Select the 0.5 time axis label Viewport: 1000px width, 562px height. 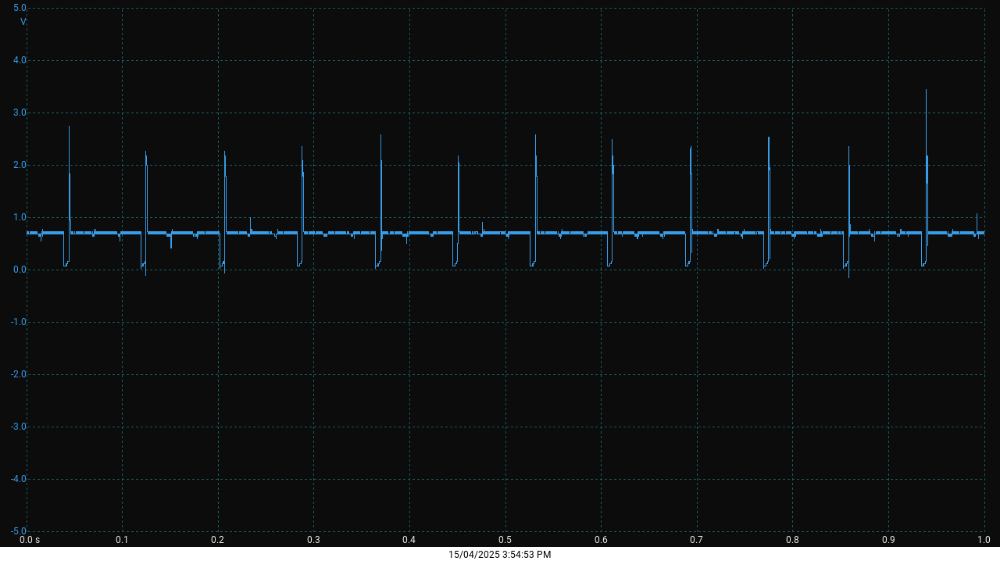(505, 540)
